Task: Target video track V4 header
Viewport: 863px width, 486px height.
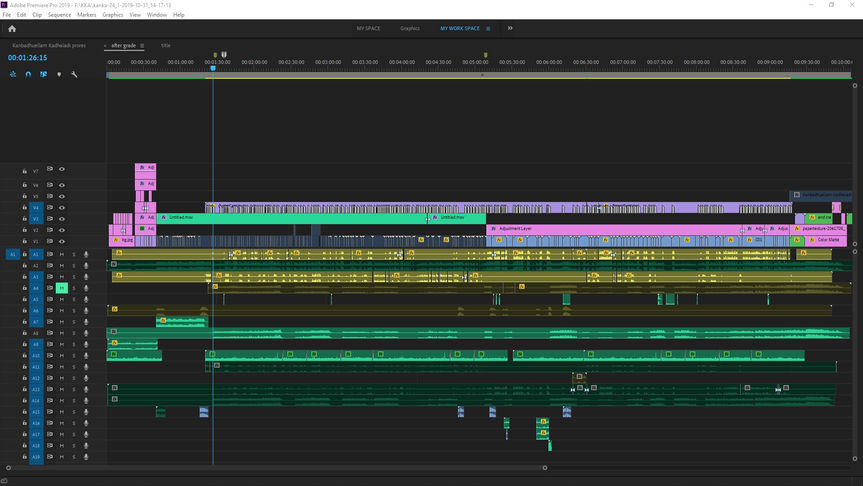Action: pos(36,207)
